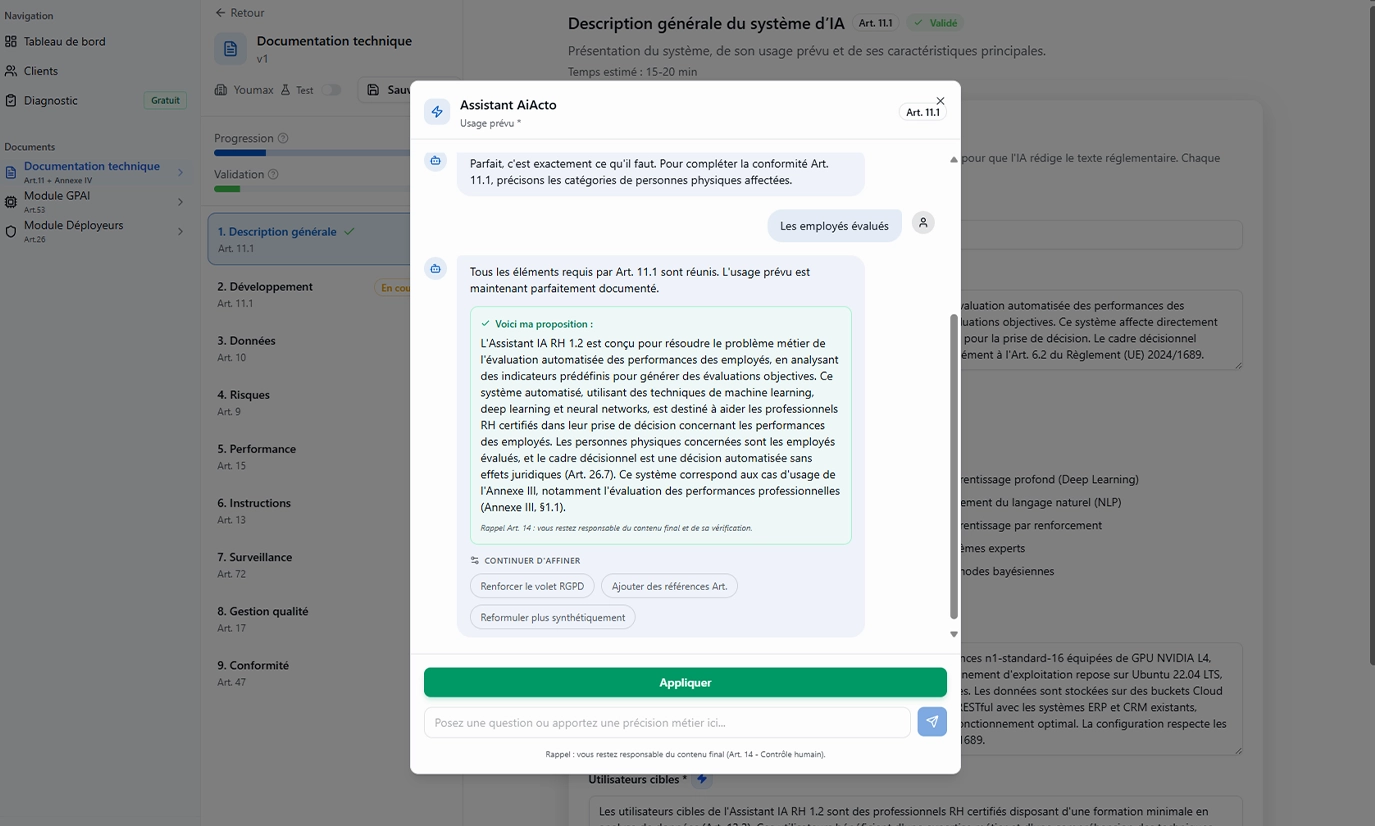Expand the Documentation technique chevron

click(180, 173)
